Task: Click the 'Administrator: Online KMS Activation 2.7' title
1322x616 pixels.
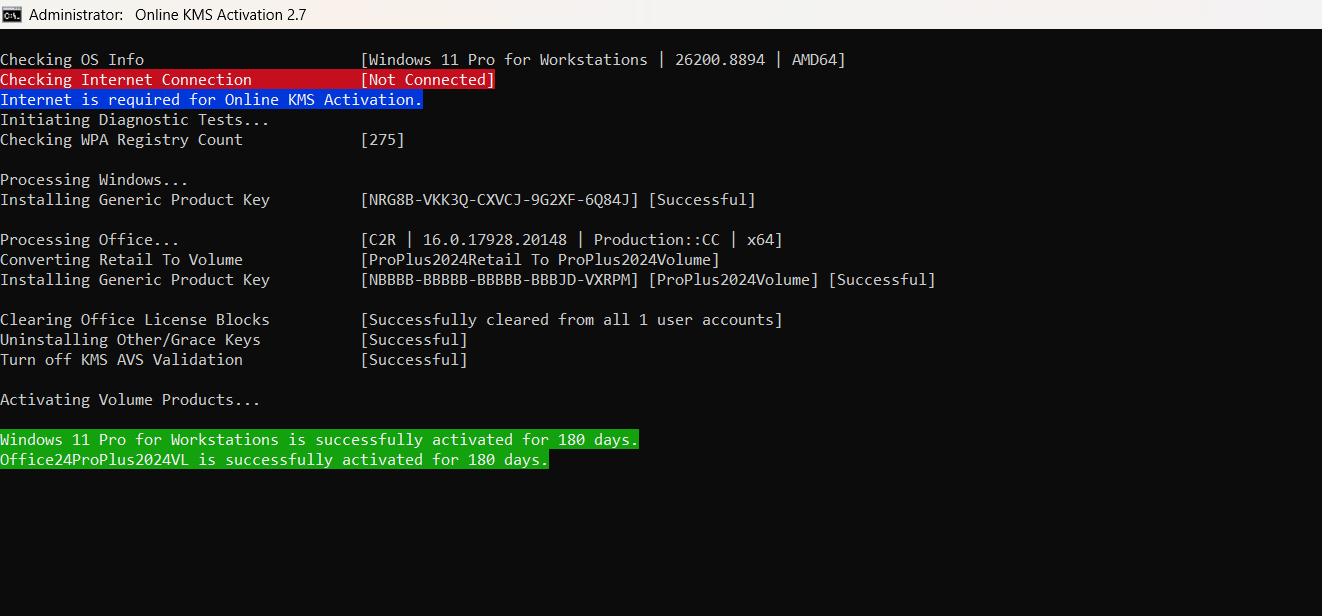Action: click(168, 15)
